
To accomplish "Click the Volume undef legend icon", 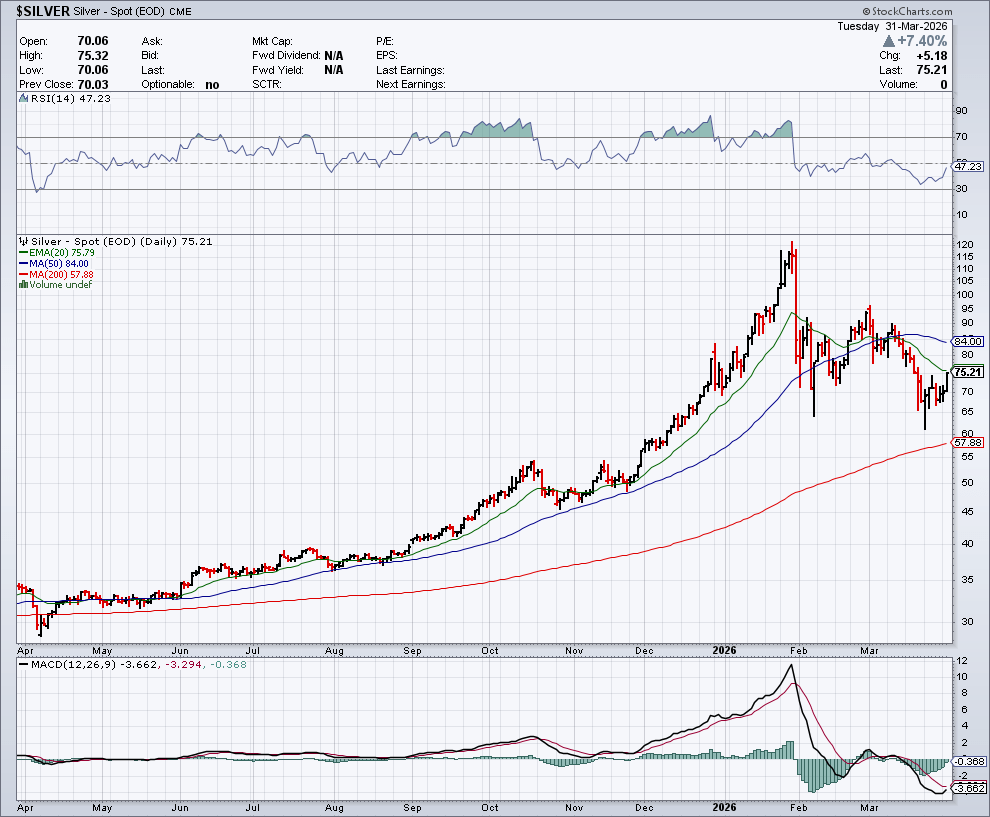I will point(22,285).
